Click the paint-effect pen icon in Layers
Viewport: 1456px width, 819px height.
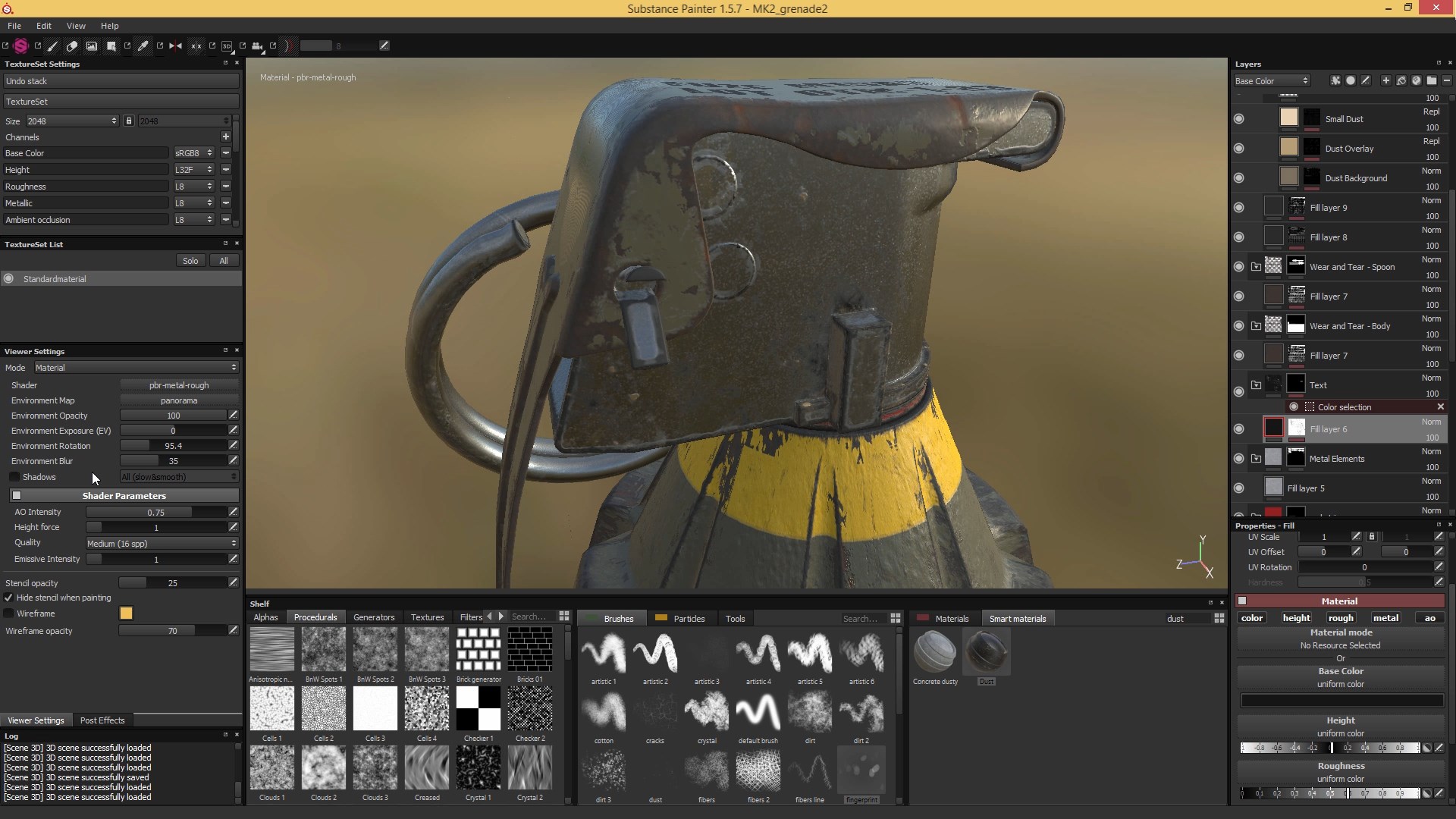point(1366,80)
